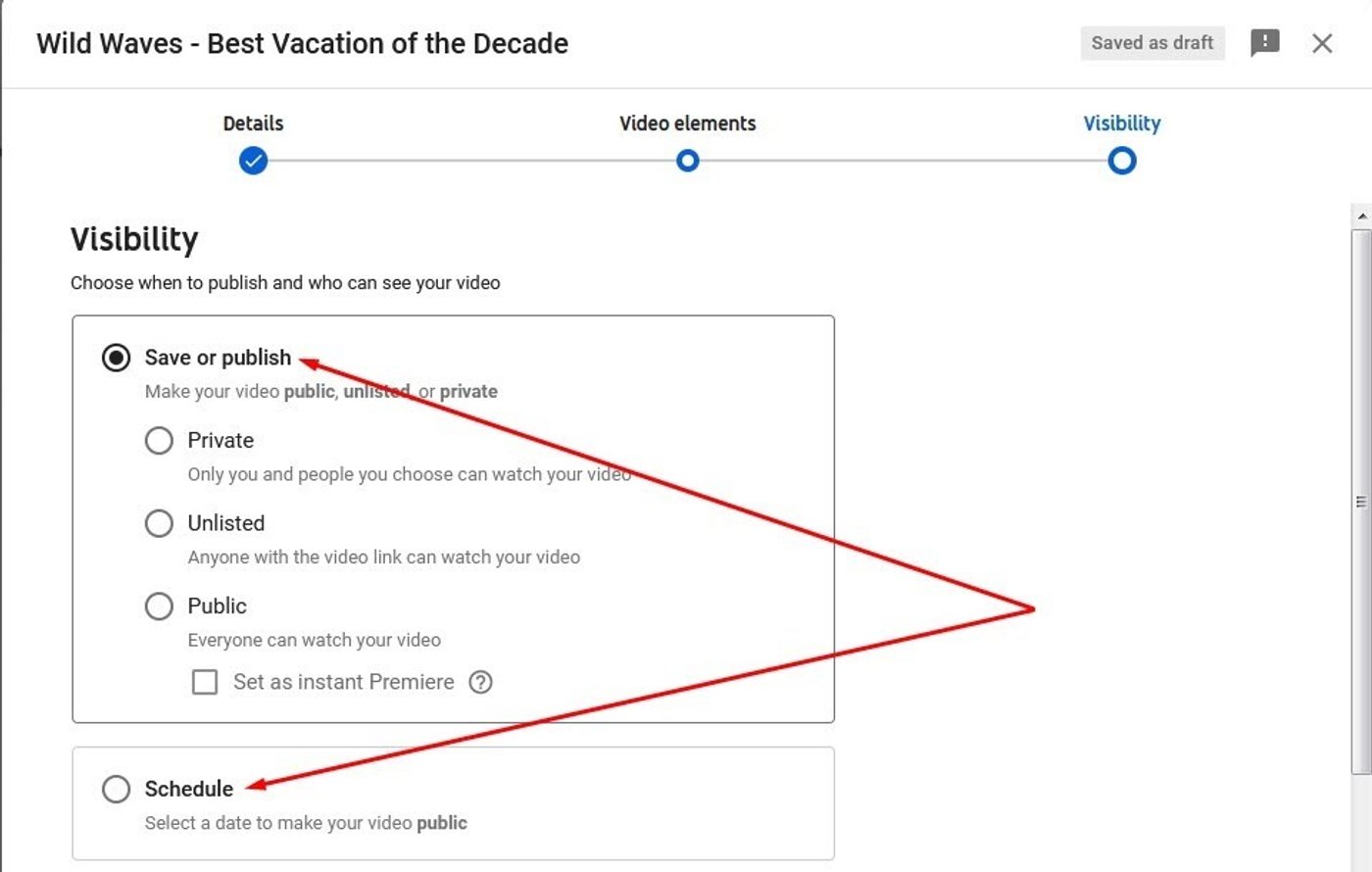This screenshot has height=872, width=1372.
Task: Enable Set as instant Premiere
Action: click(205, 682)
